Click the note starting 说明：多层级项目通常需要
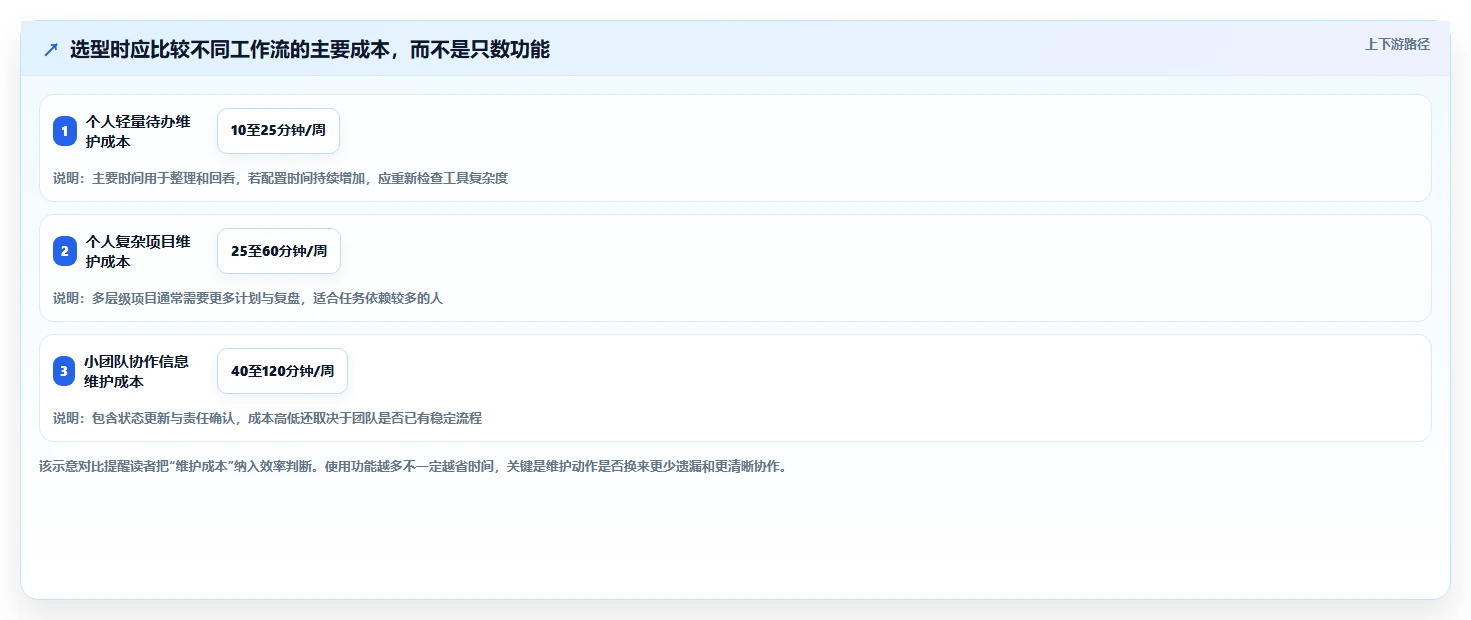The width and height of the screenshot is (1471, 620). (248, 298)
